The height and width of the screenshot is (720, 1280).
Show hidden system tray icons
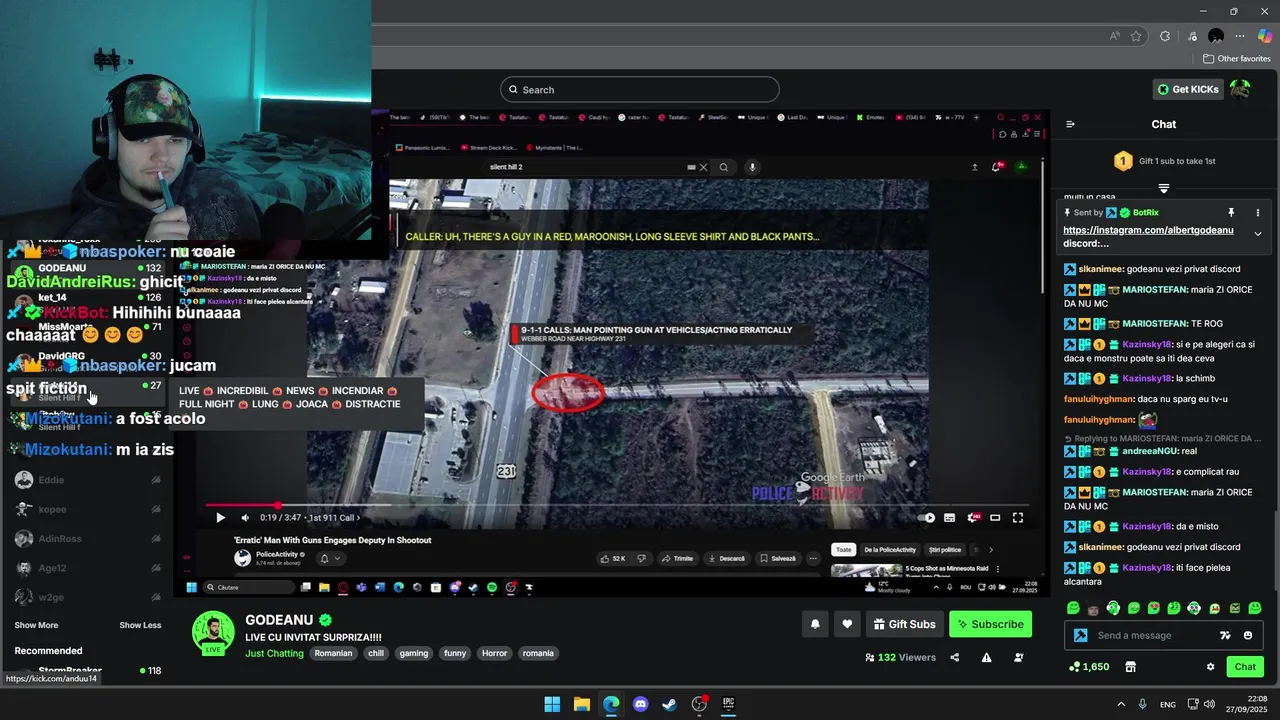tap(1121, 704)
